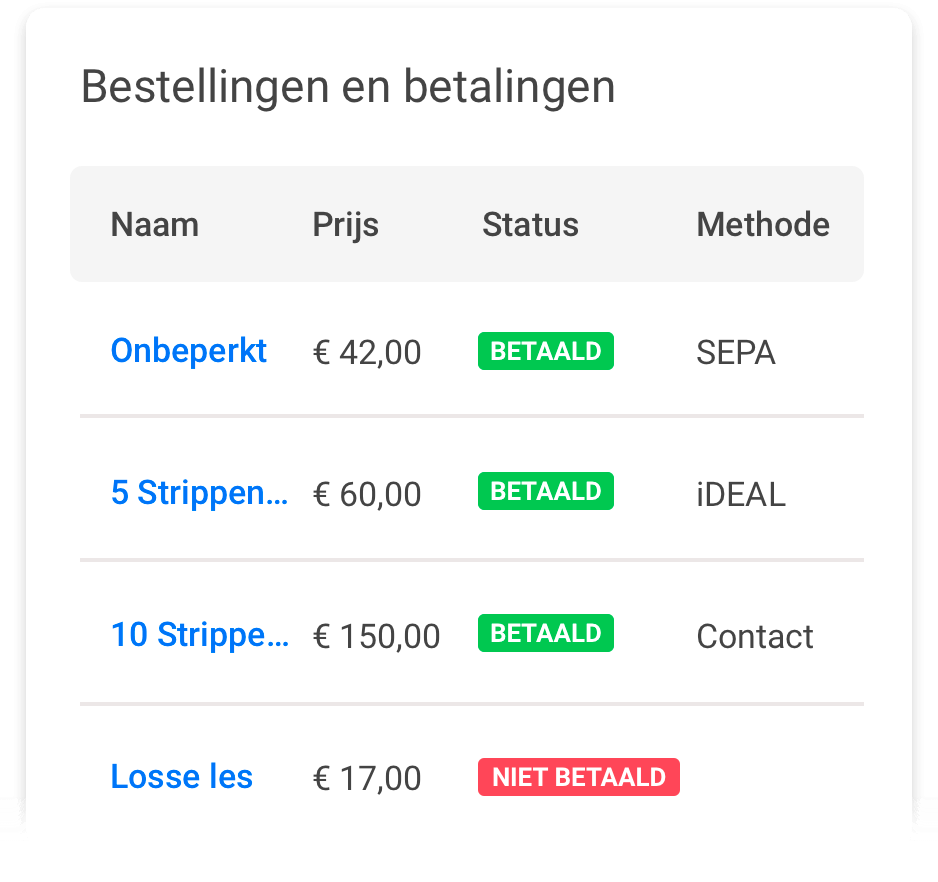Click the red NIET BETAALD badge
Screen dimensions: 938x882
(x=579, y=777)
